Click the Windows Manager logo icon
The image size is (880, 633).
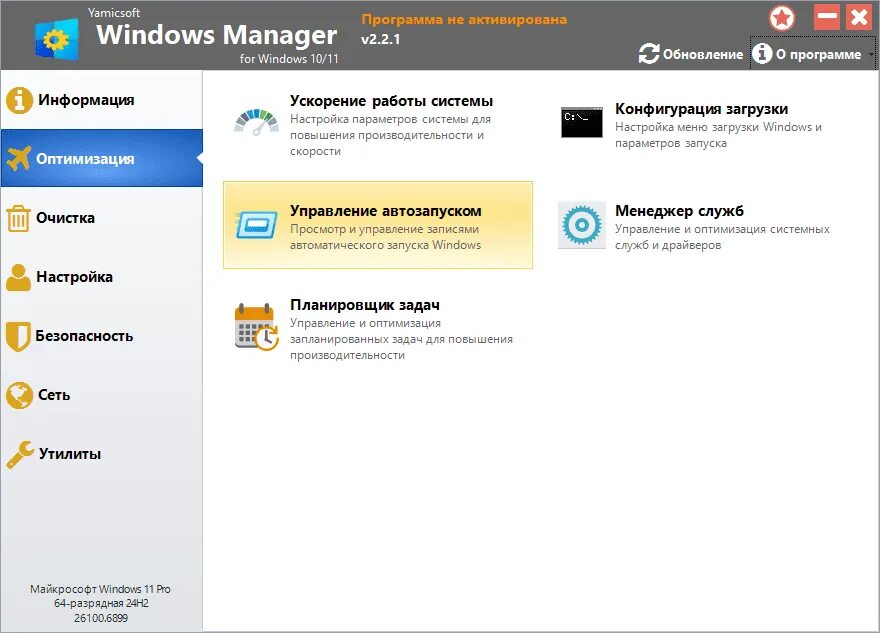tap(57, 39)
